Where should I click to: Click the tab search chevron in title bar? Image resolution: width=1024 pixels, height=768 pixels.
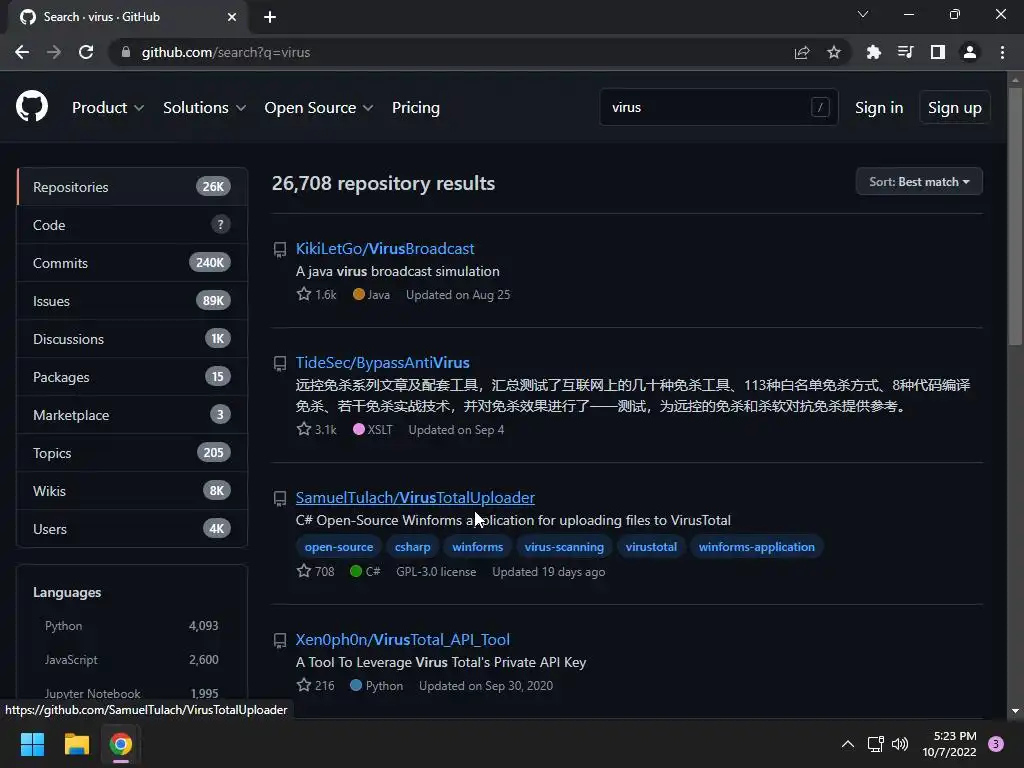[863, 14]
